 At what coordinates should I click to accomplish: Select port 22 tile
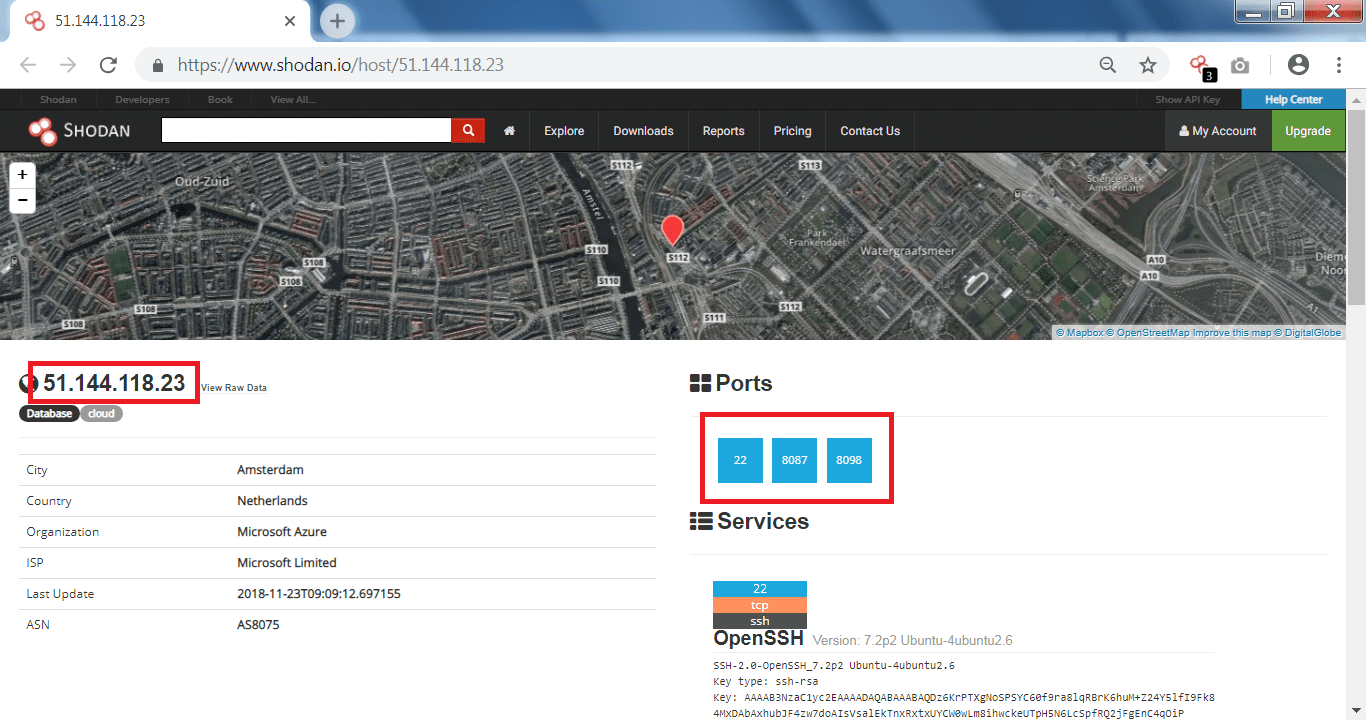(x=740, y=460)
